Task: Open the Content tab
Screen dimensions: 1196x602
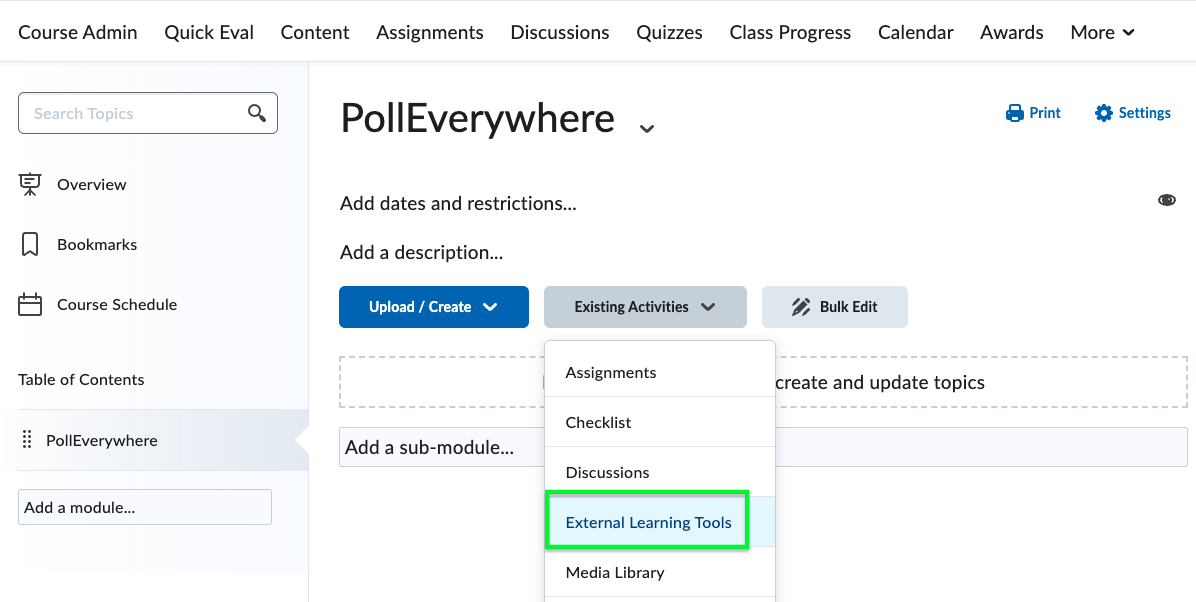Action: coord(315,33)
